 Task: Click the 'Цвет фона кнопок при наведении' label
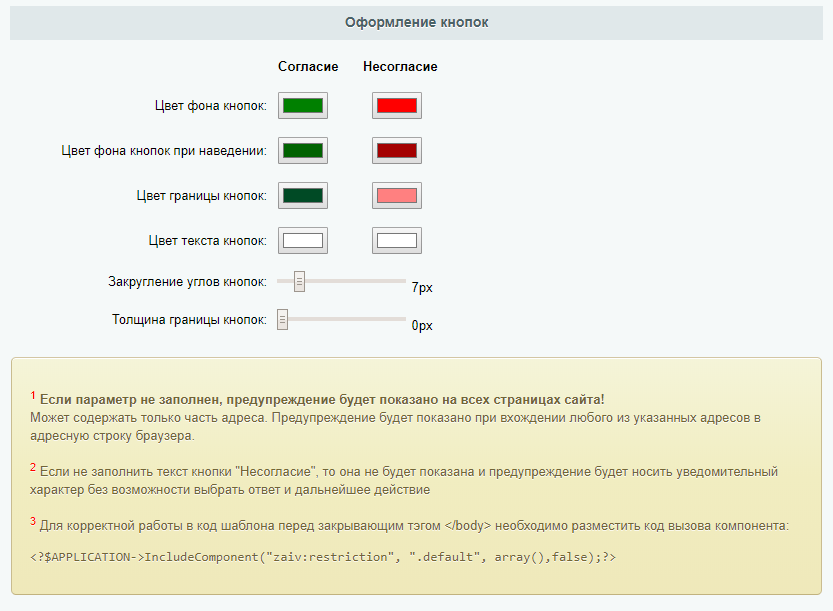164,151
